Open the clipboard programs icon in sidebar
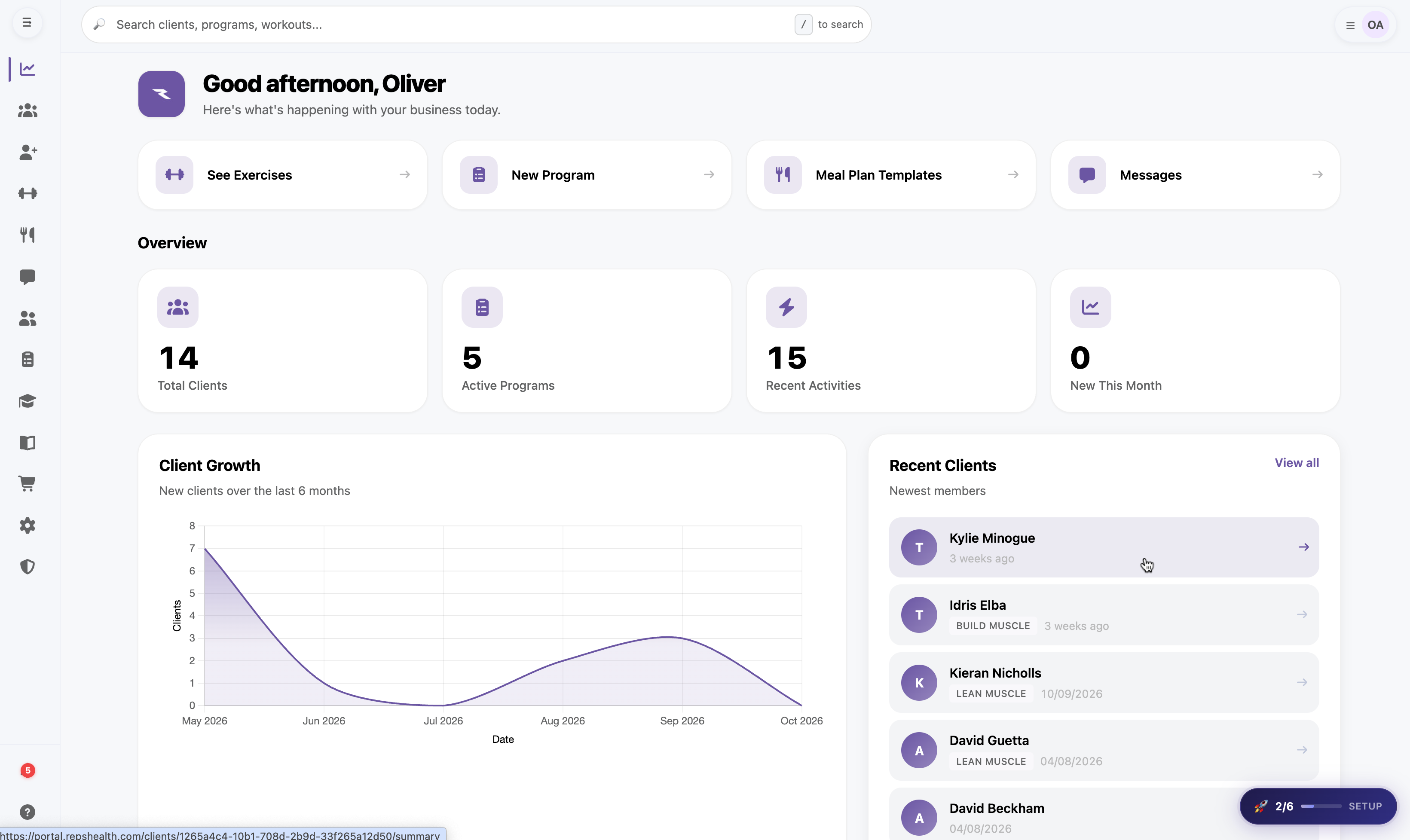Image resolution: width=1410 pixels, height=840 pixels. tap(27, 360)
